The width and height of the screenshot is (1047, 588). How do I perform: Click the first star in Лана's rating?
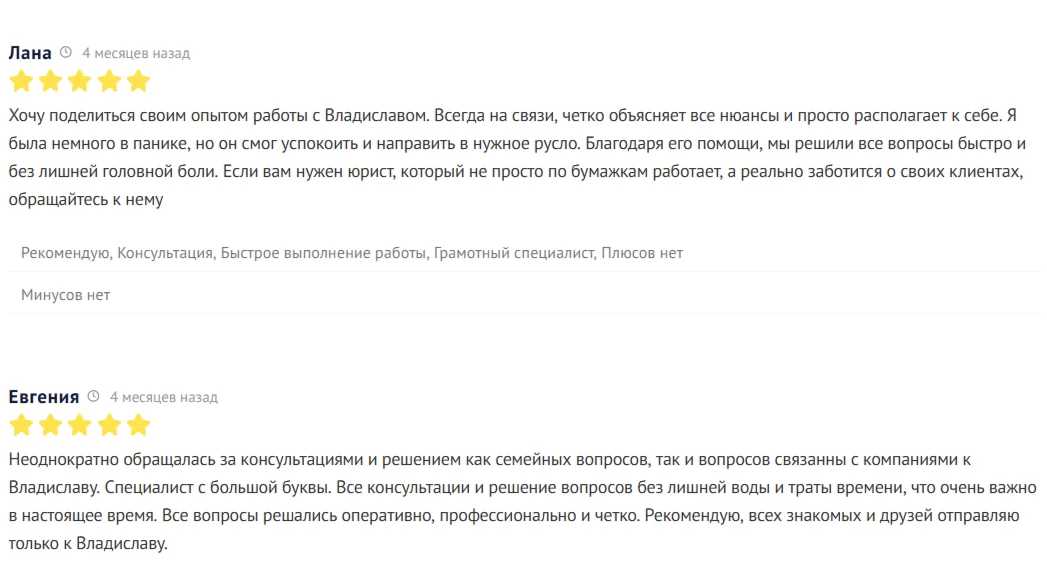click(x=20, y=81)
